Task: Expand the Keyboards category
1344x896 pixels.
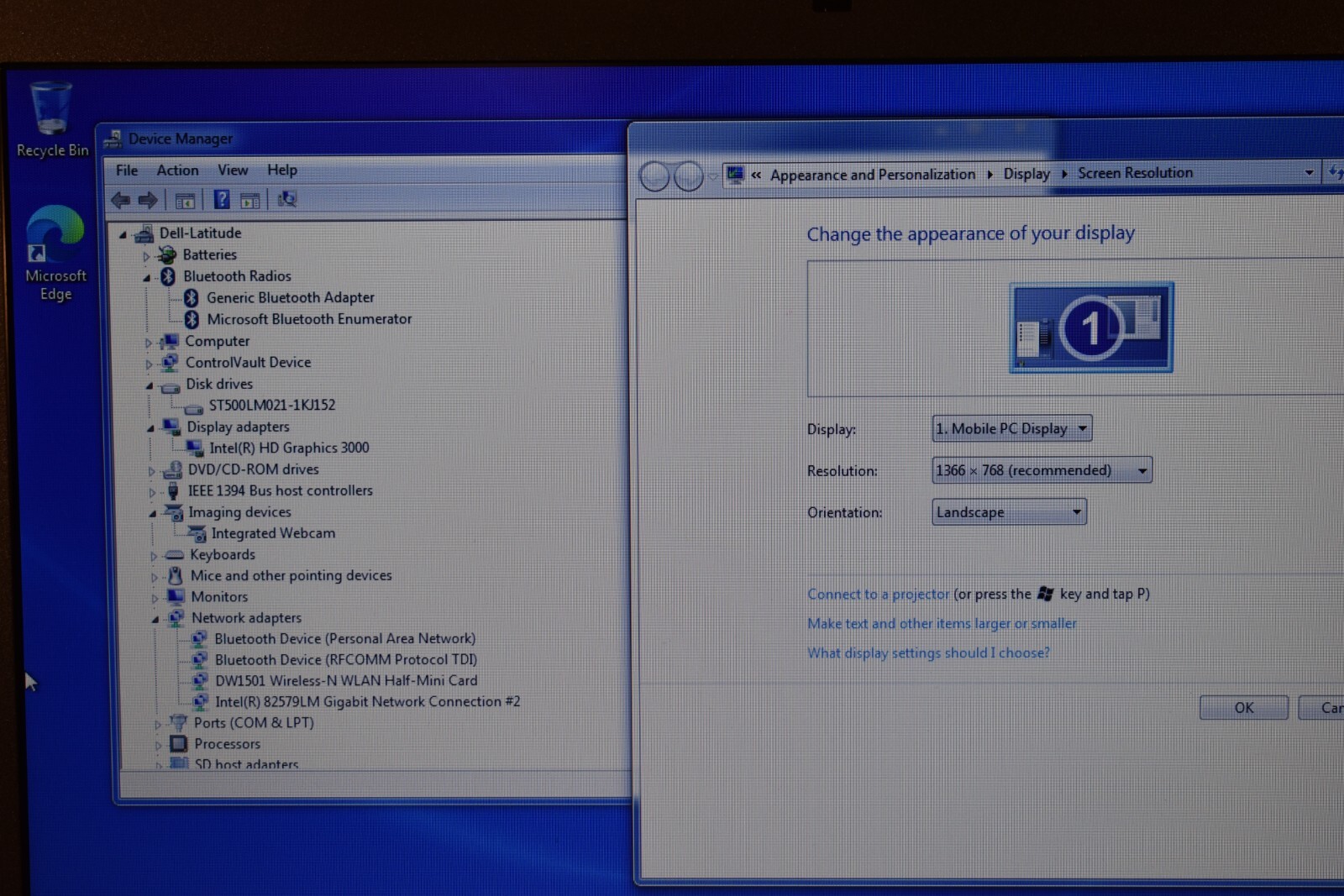Action: tap(153, 556)
